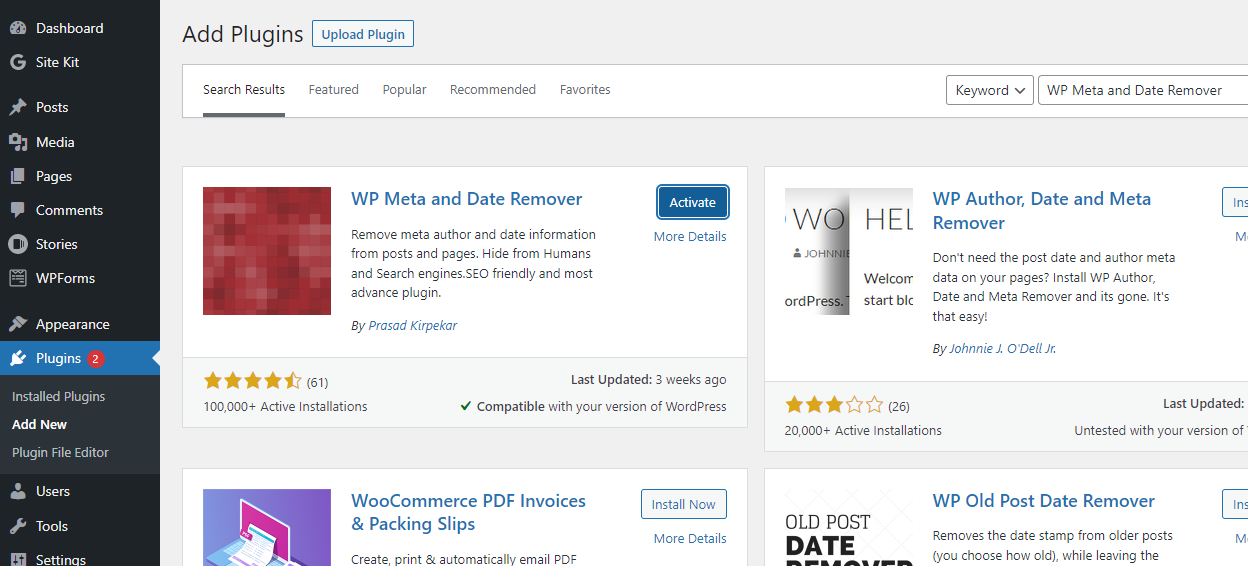Navigate to Pages menu
This screenshot has width=1248, height=566.
tap(80, 176)
